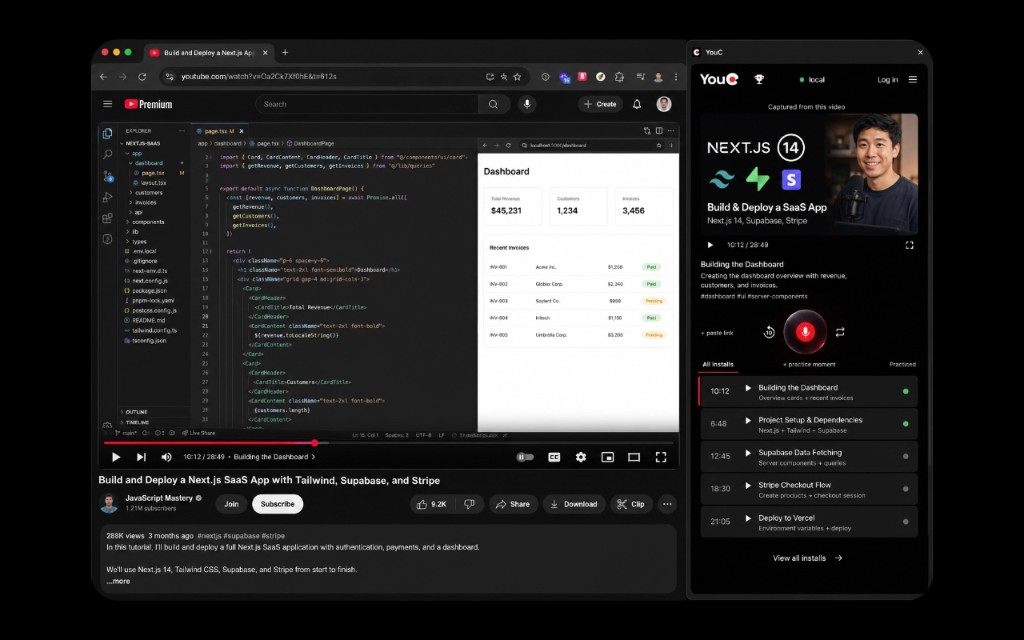Screen dimensions: 1024x640
Task: Start recording with the red microphone
Action: pos(805,332)
